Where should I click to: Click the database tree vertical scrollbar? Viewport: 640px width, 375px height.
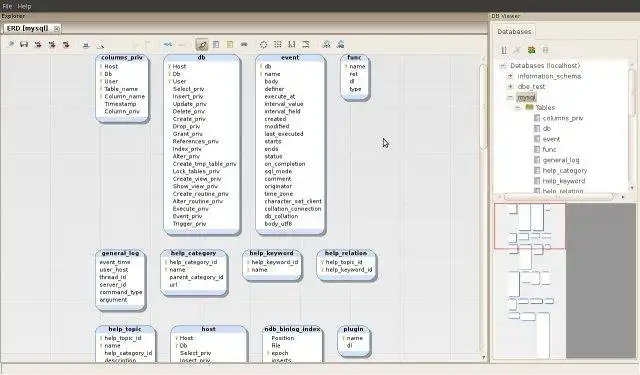coord(631,92)
